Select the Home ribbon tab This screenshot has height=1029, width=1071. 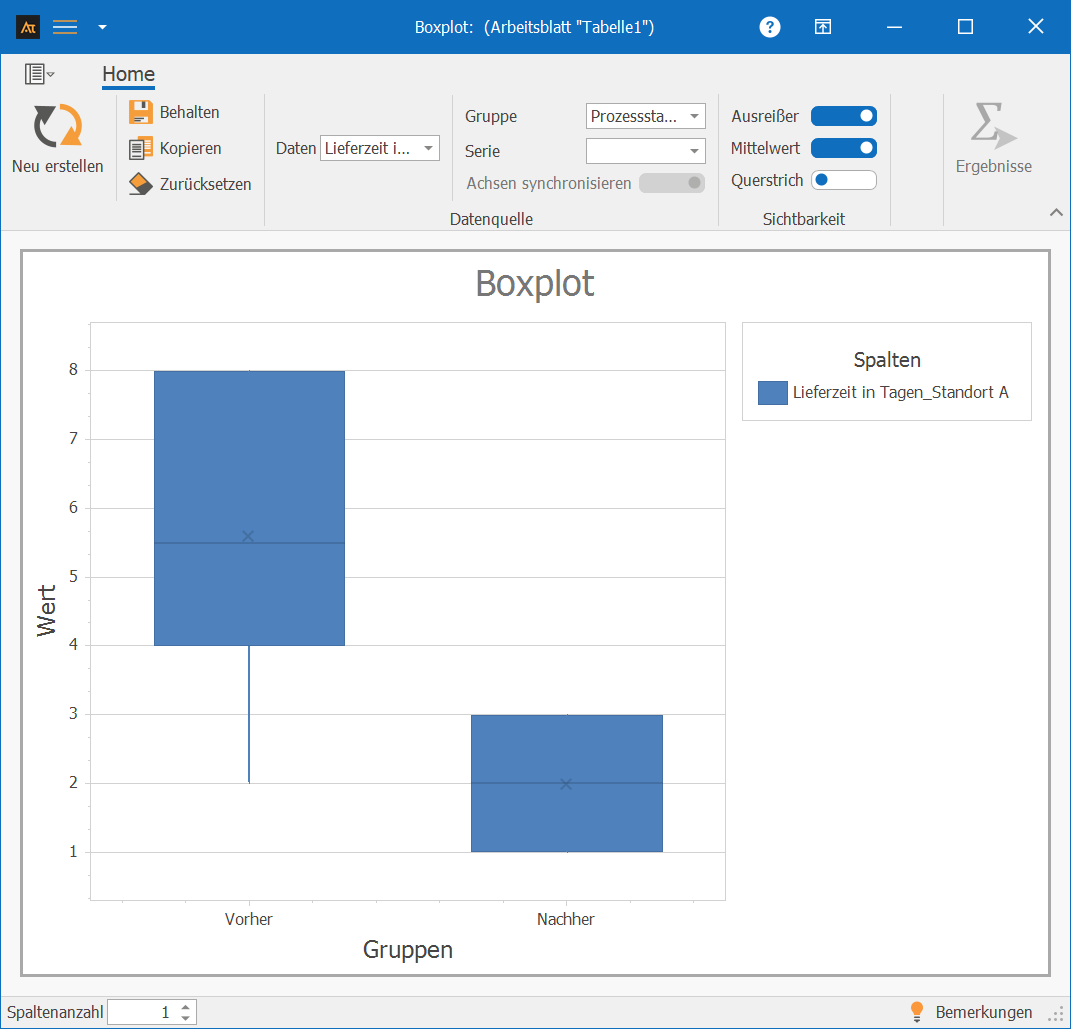pyautogui.click(x=128, y=74)
